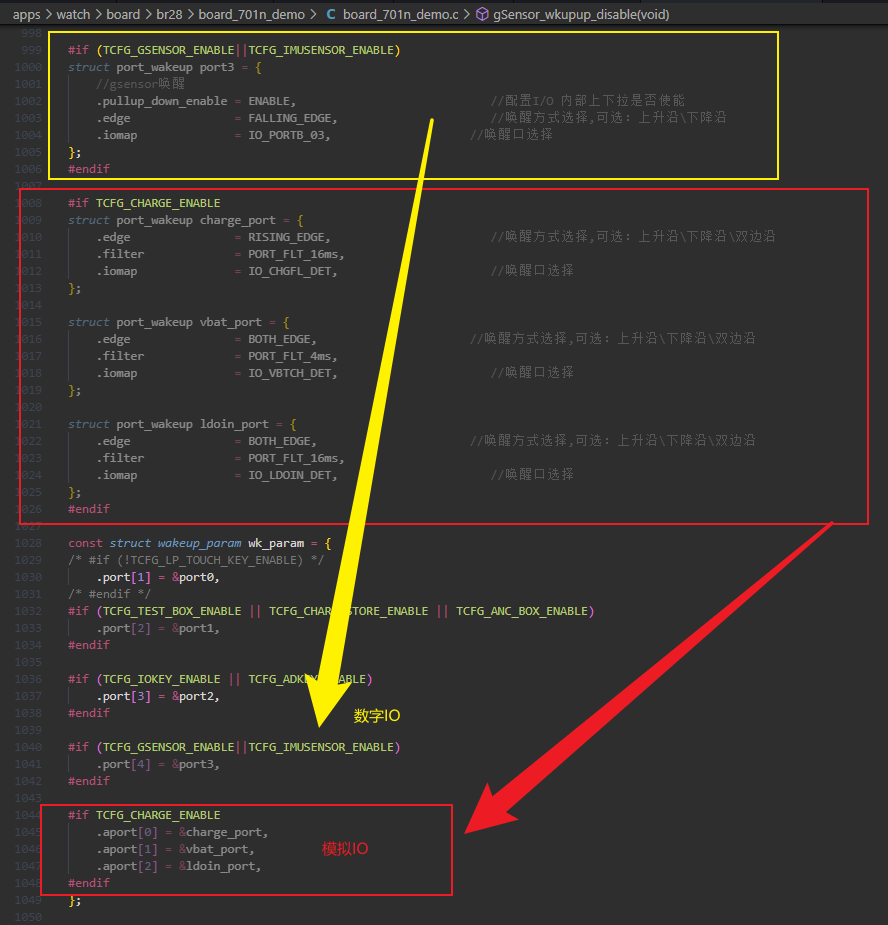Click the FALLING_EDGE value
888x925 pixels.
[290, 118]
